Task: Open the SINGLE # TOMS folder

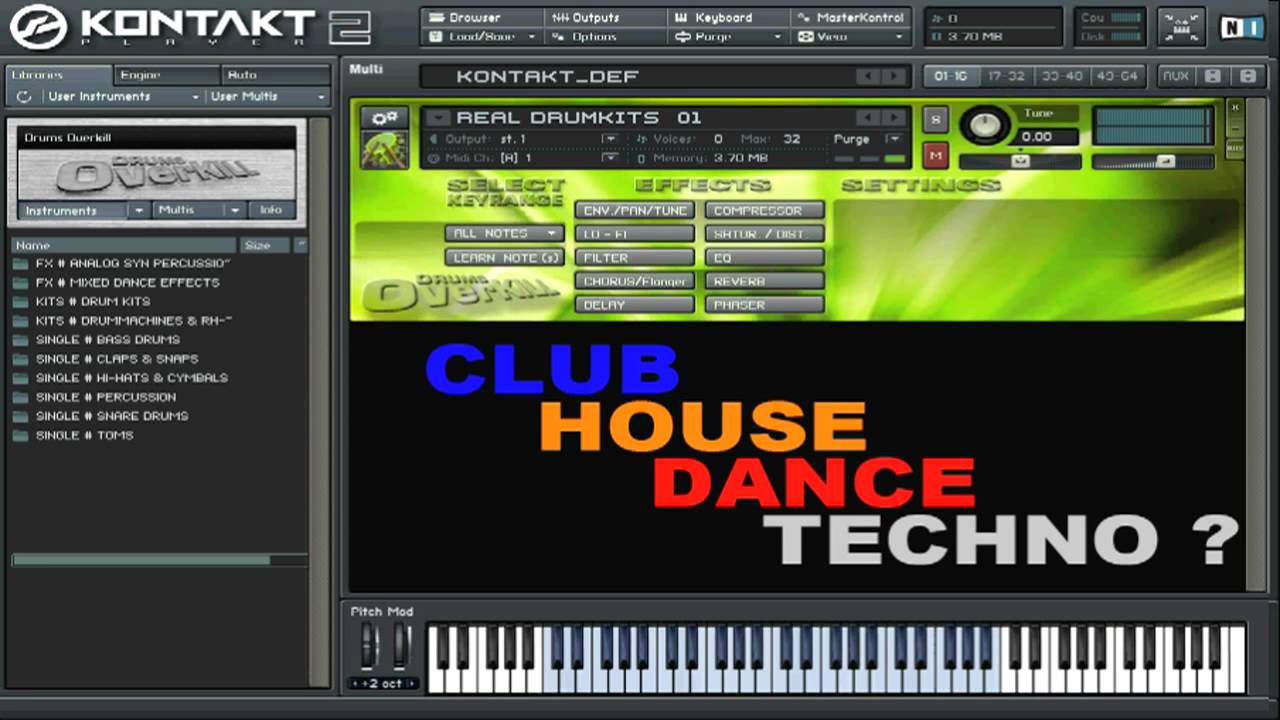Action: (x=84, y=436)
